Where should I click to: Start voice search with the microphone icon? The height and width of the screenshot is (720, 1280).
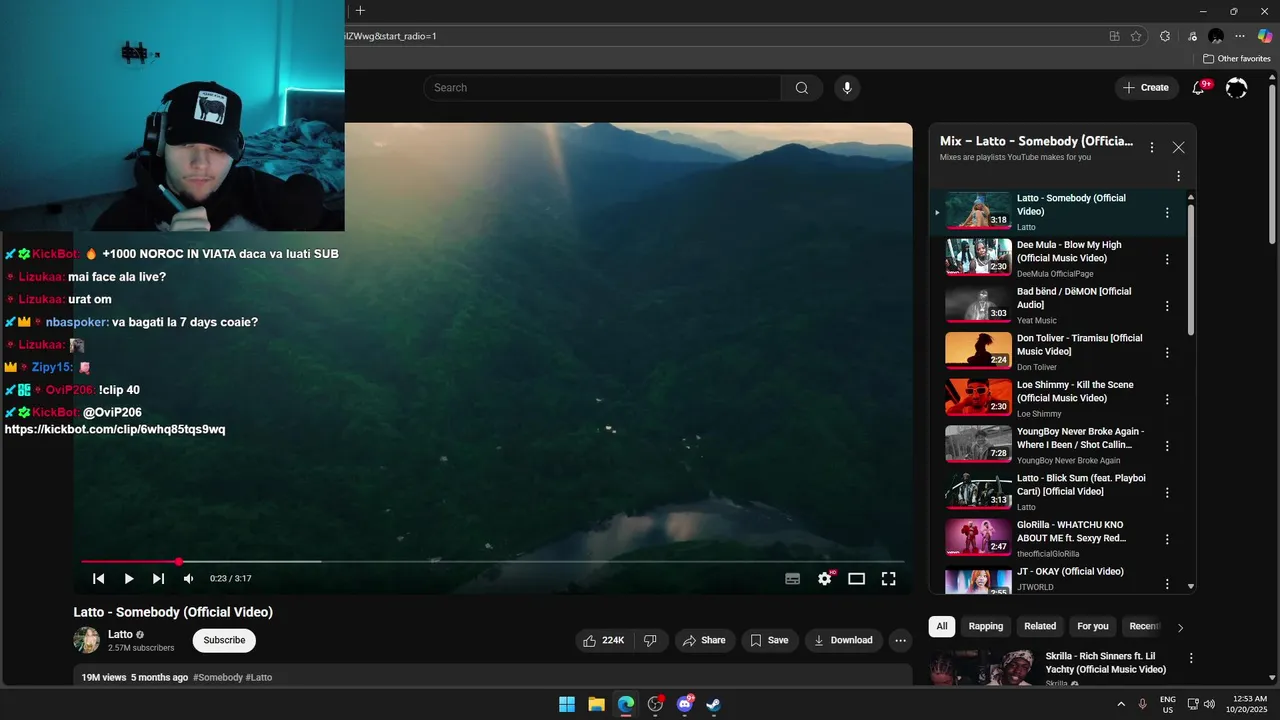coord(847,88)
